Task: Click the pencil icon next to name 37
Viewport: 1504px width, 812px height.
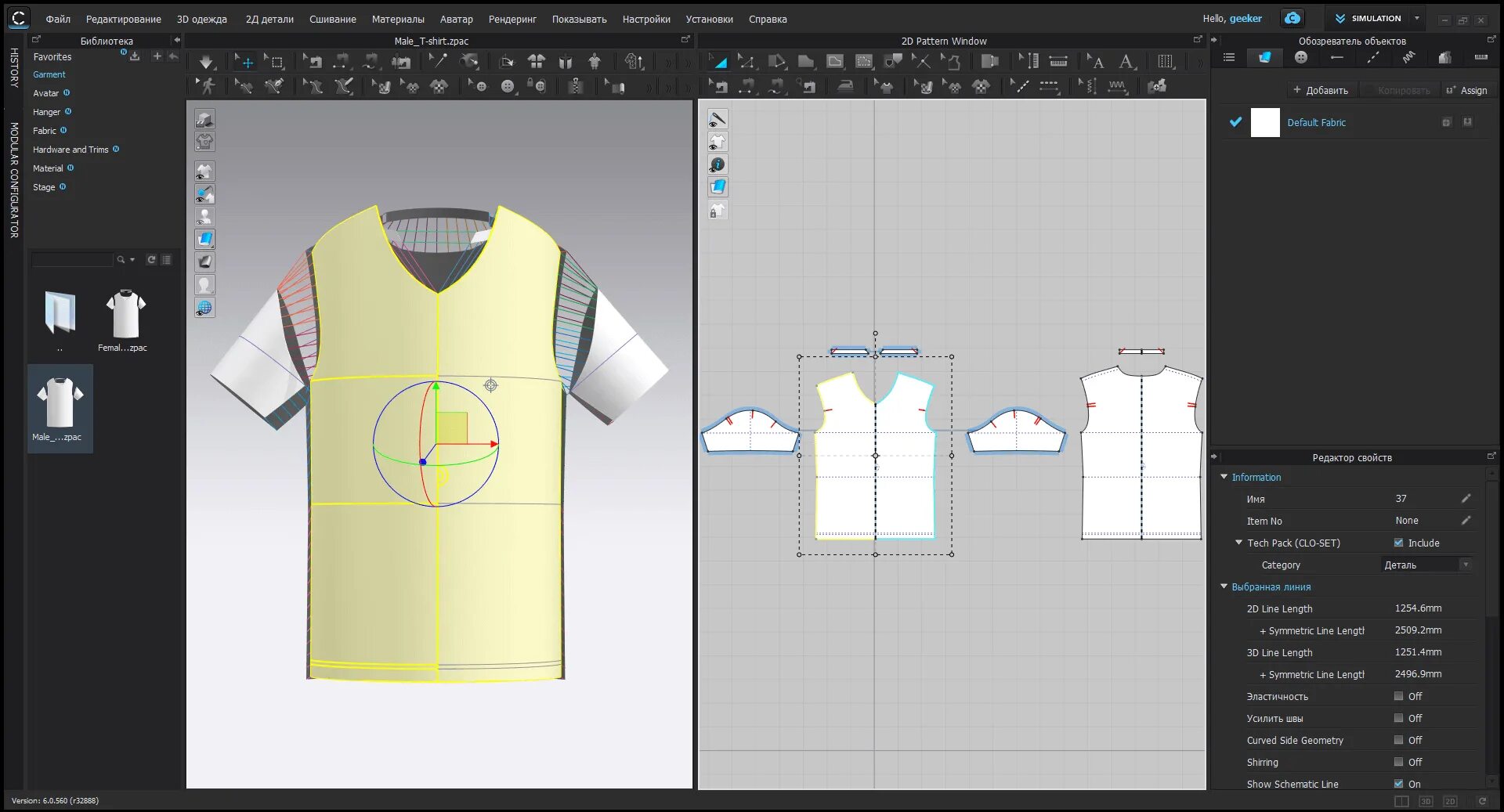Action: coord(1466,499)
